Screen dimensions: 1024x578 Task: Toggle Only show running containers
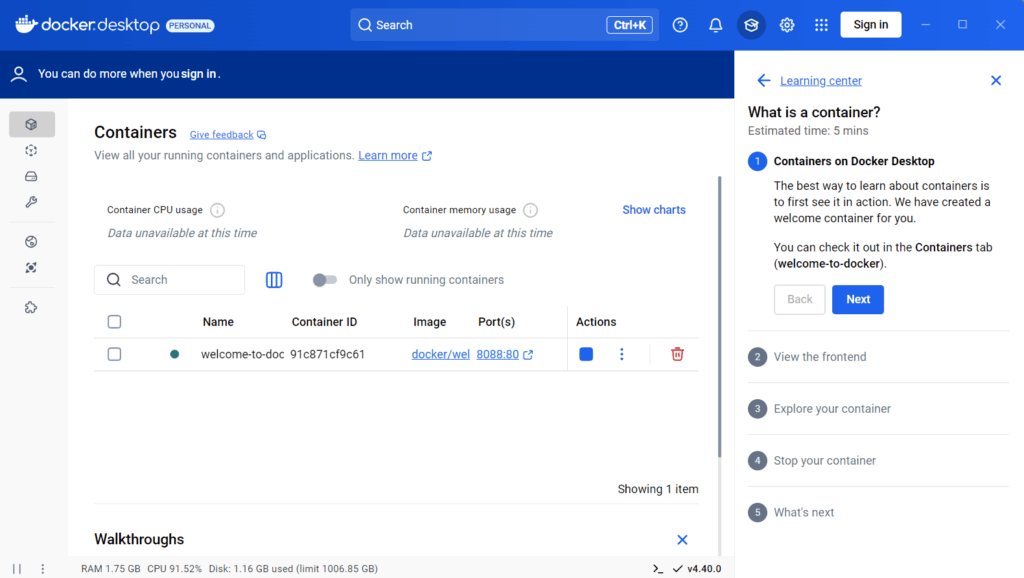coord(325,280)
